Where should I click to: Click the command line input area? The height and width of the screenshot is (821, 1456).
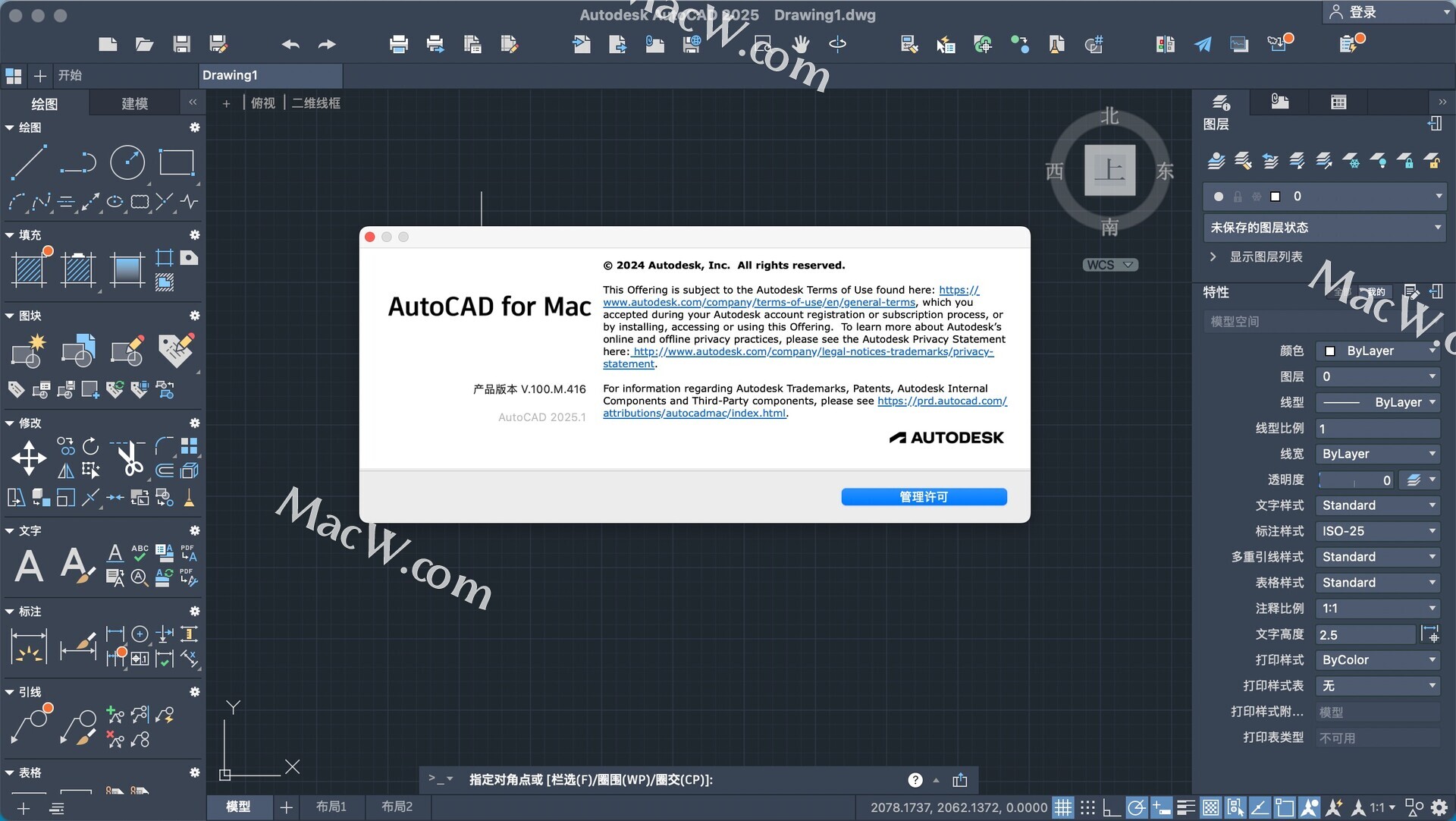coord(682,780)
